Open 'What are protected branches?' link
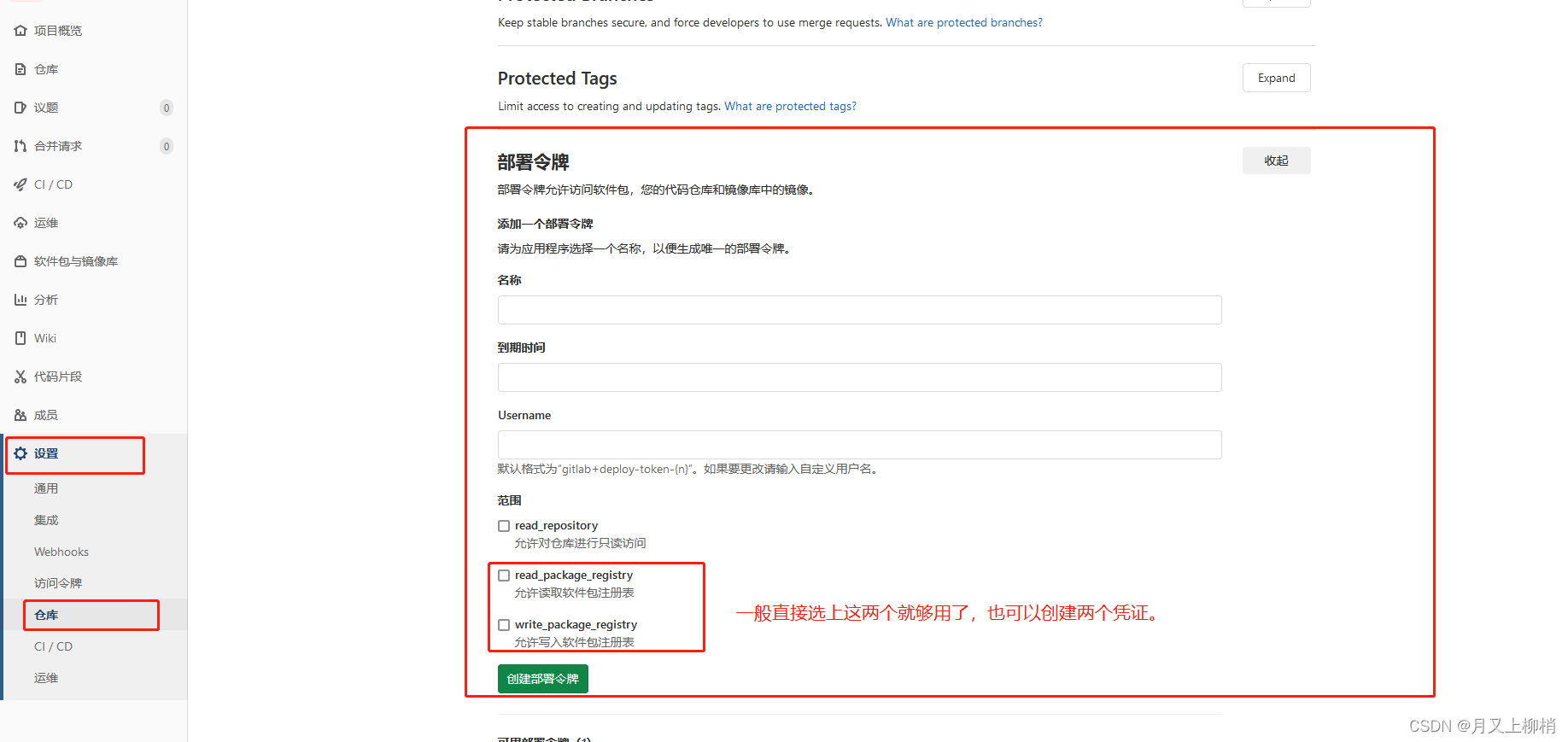Image resolution: width=1568 pixels, height=742 pixels. pyautogui.click(x=964, y=22)
